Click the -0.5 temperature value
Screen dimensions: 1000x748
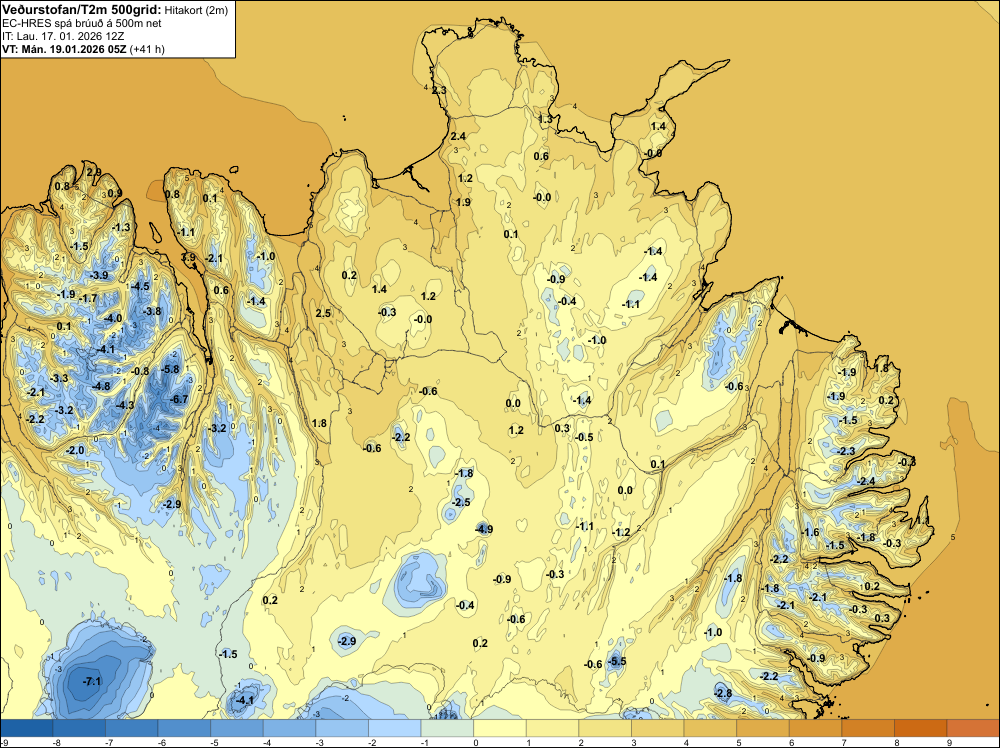pyautogui.click(x=584, y=437)
